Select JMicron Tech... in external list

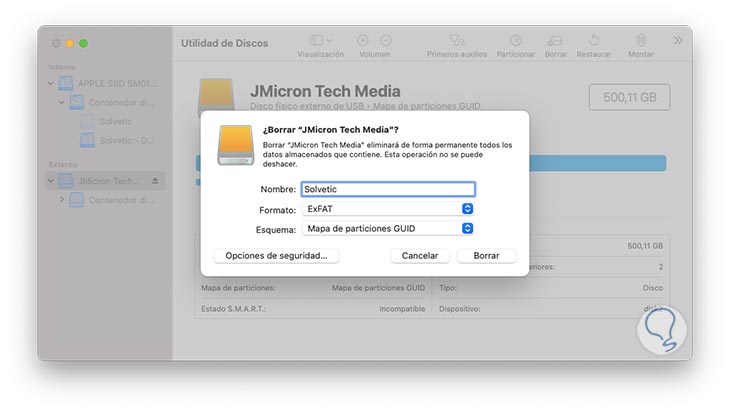tap(105, 181)
